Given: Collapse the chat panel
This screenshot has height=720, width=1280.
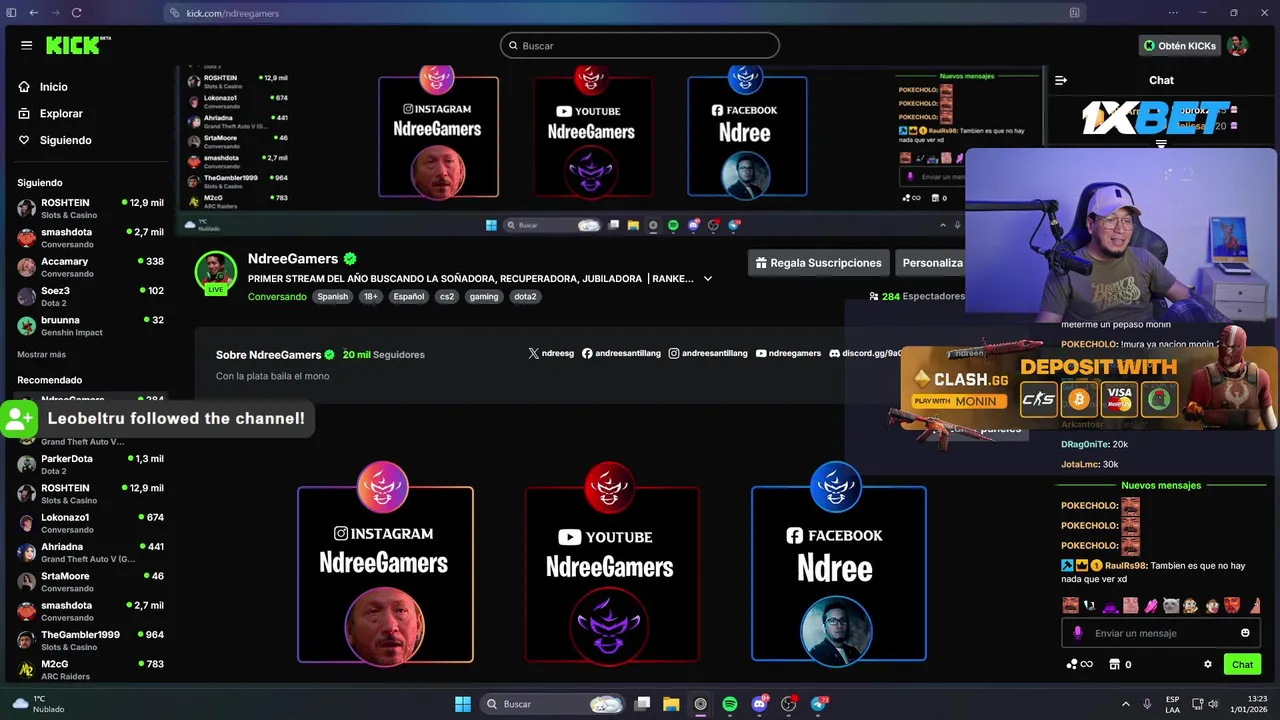Looking at the screenshot, I should 1061,80.
